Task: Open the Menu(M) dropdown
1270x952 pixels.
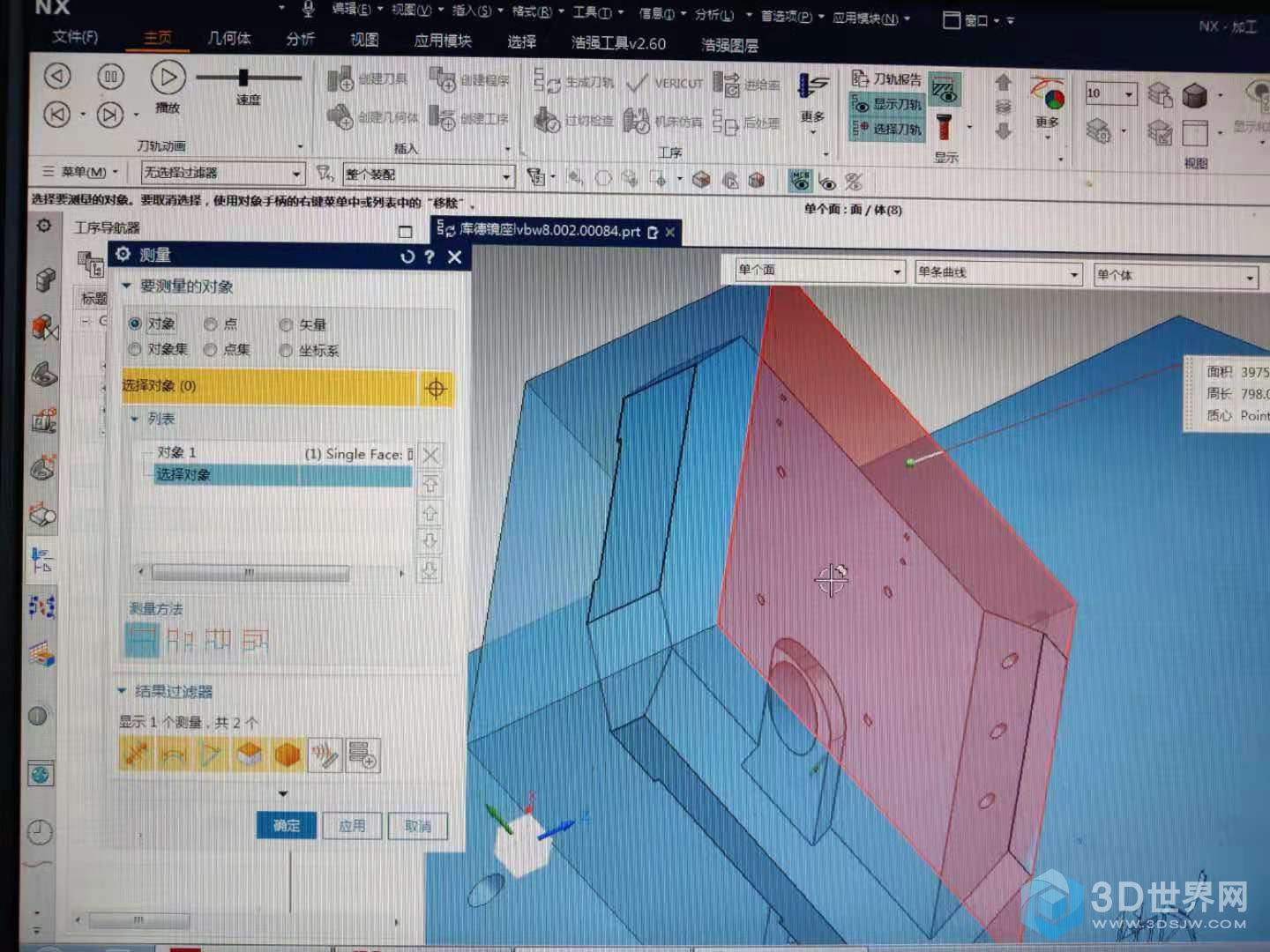Action: (x=79, y=172)
